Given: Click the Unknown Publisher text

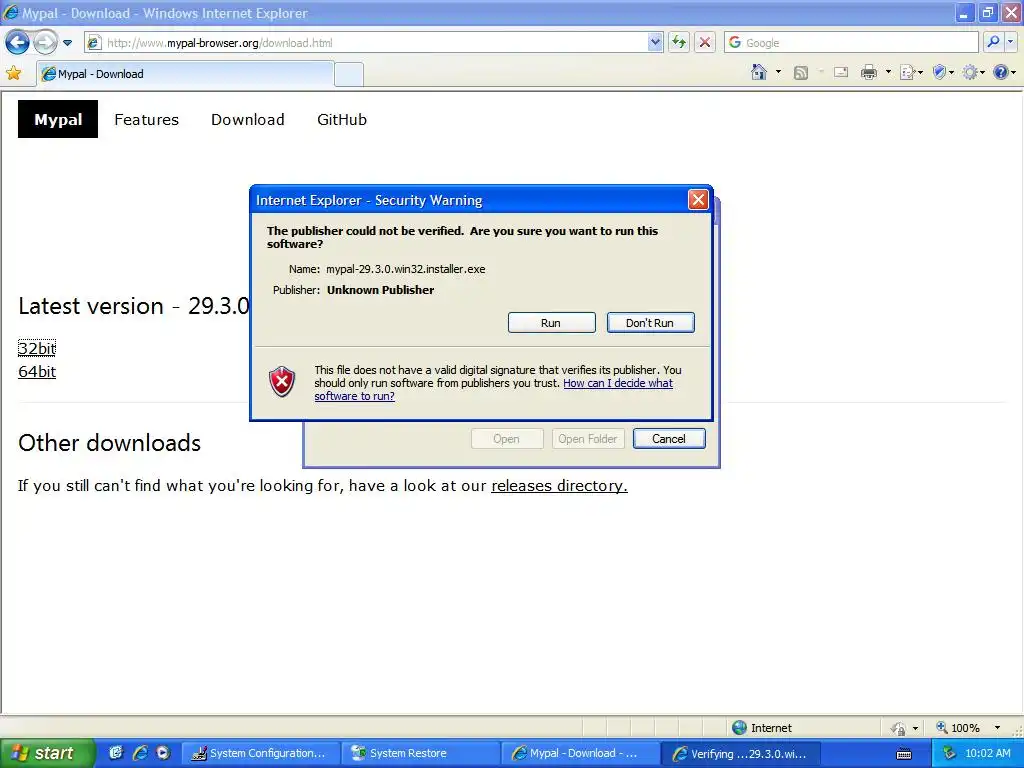Looking at the screenshot, I should [380, 290].
